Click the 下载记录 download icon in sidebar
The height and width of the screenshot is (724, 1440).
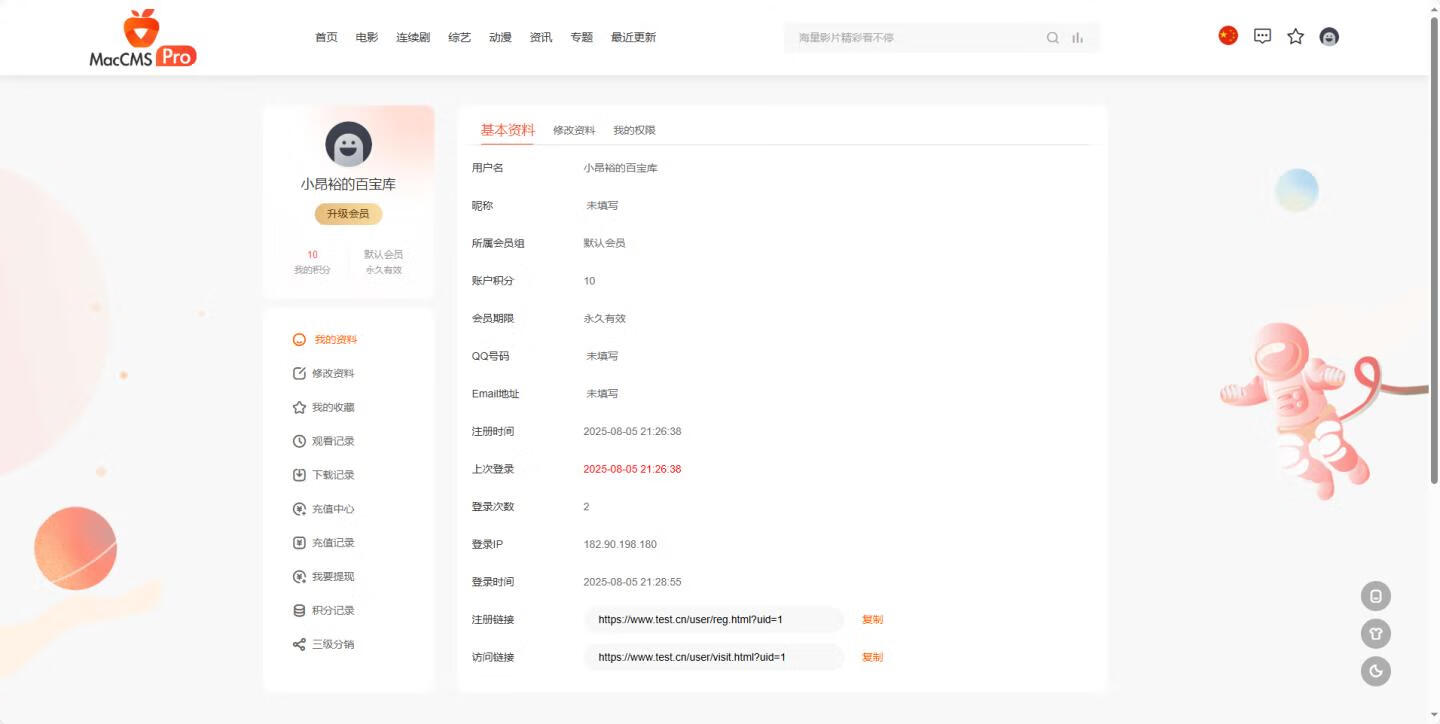299,475
